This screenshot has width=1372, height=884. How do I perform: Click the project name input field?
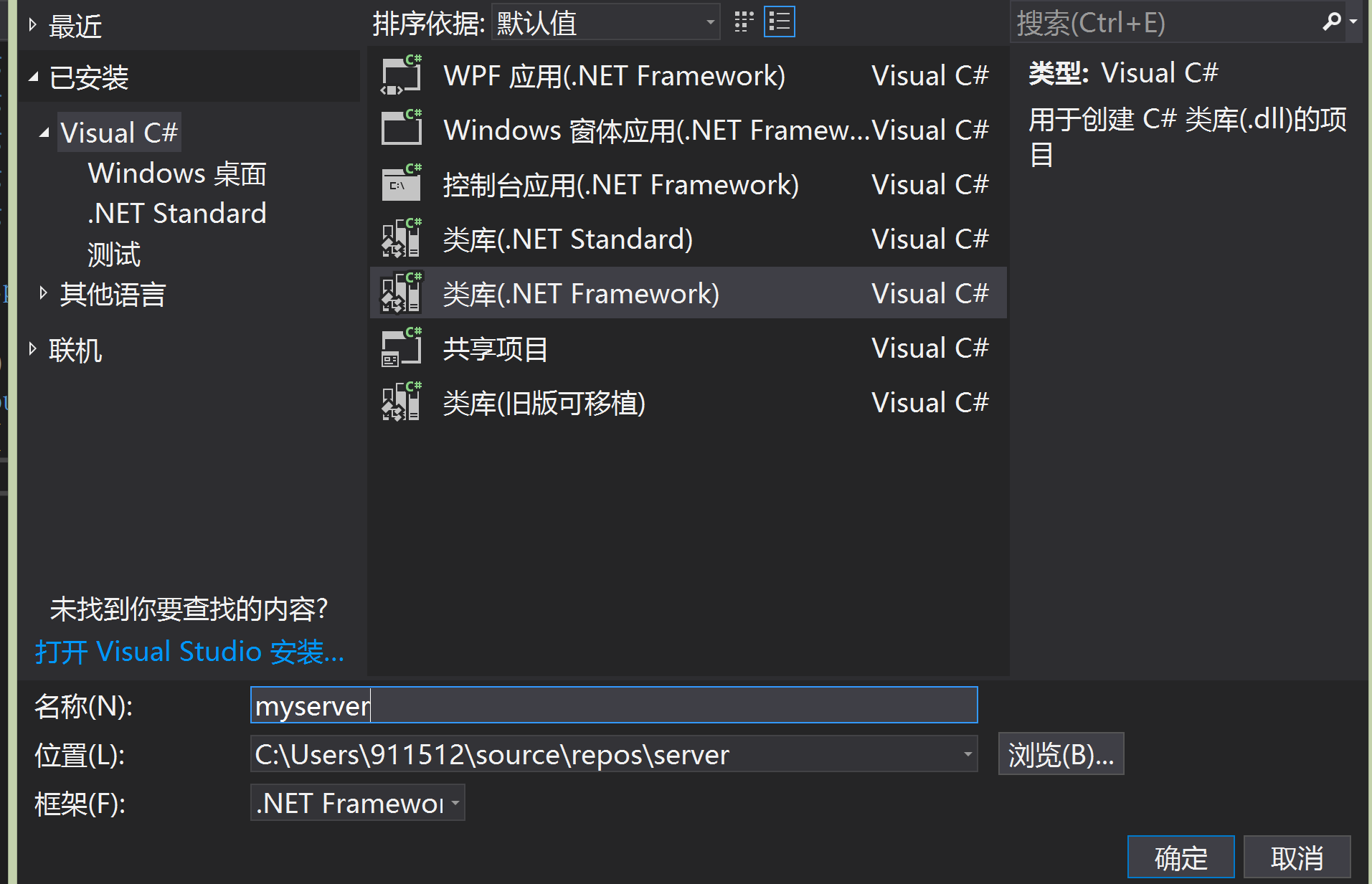(x=614, y=705)
